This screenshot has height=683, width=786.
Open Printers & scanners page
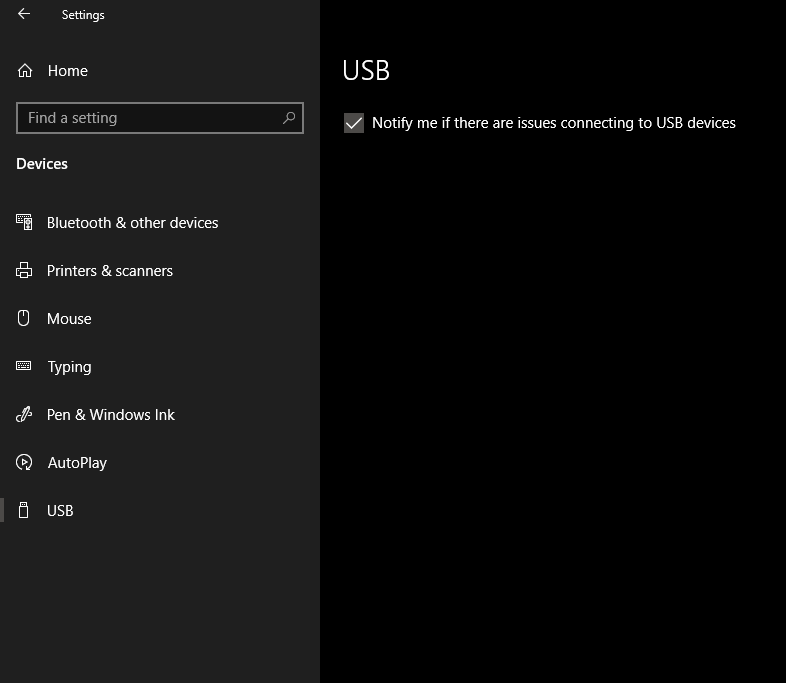pyautogui.click(x=110, y=271)
